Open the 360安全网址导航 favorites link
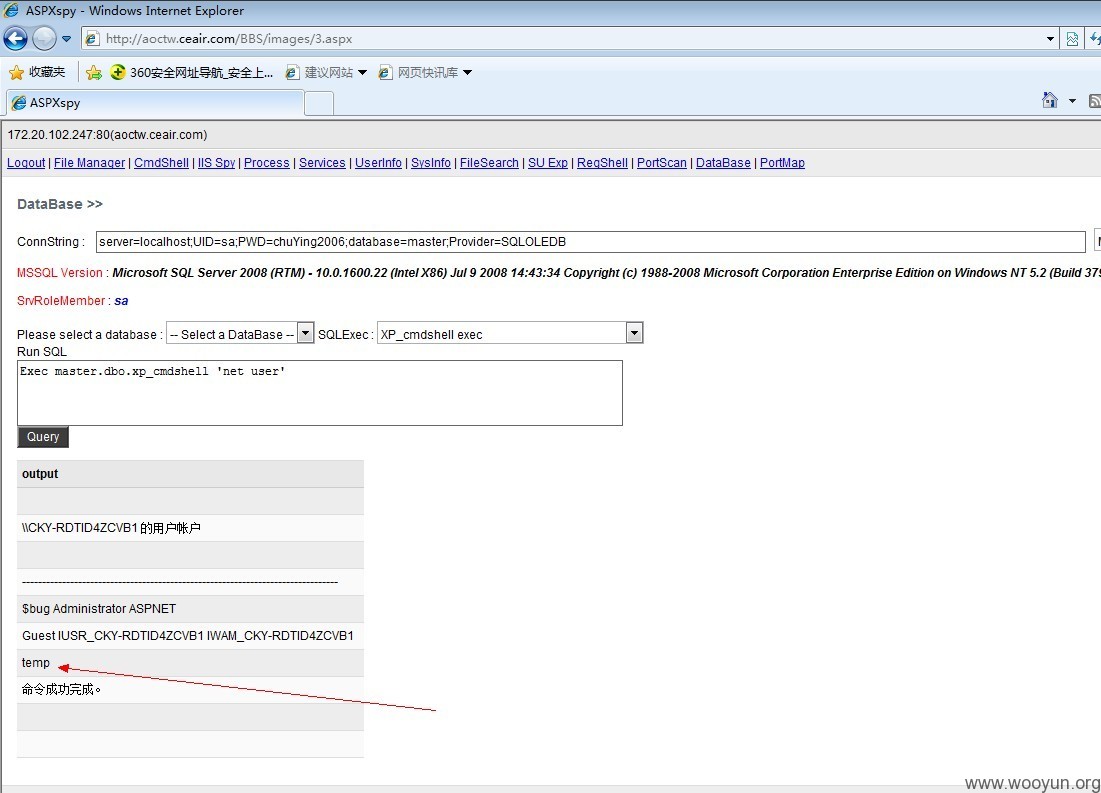Image resolution: width=1101 pixels, height=793 pixels. click(x=192, y=72)
